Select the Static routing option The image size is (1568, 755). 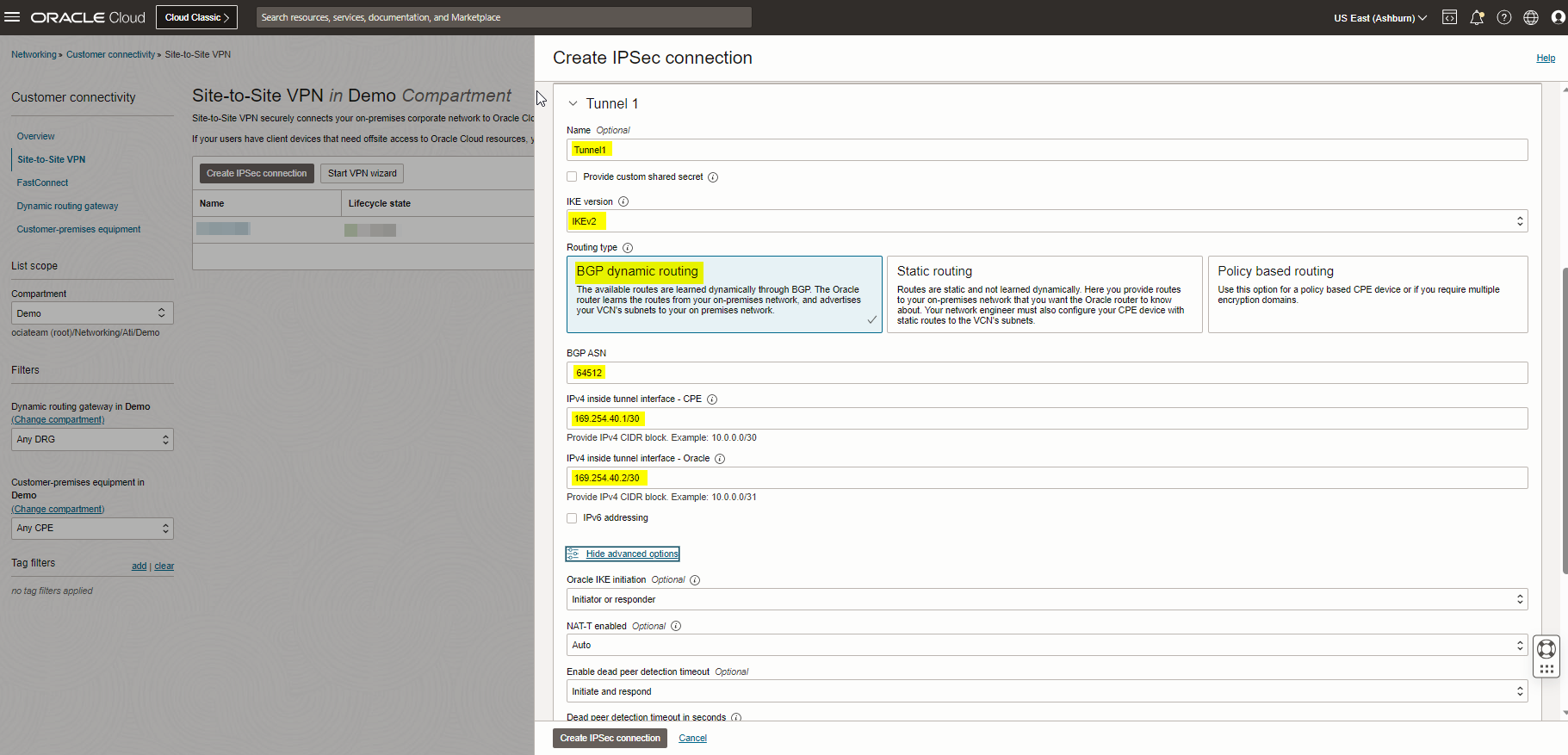tap(1044, 294)
